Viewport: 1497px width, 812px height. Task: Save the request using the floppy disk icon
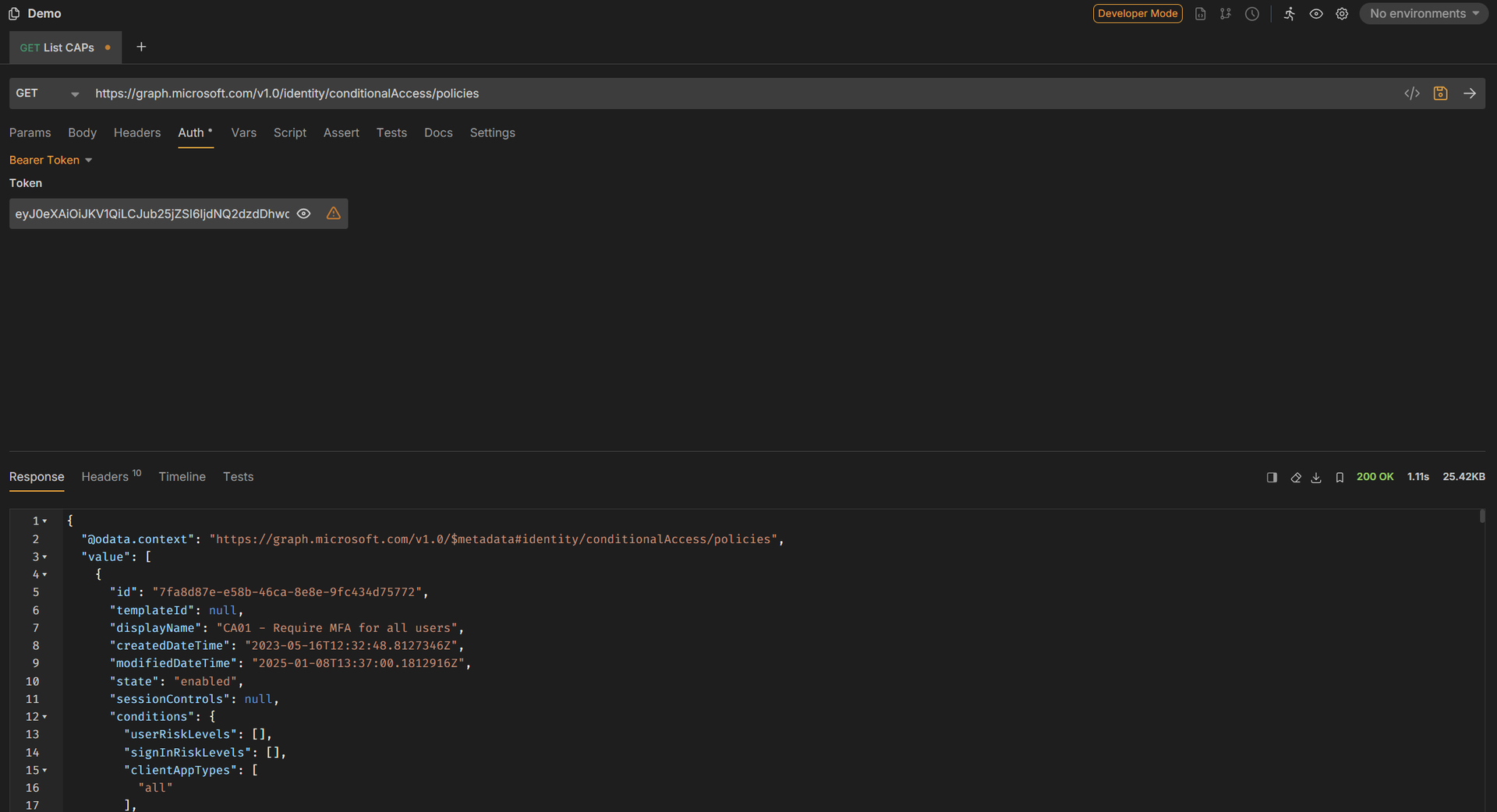pos(1440,94)
